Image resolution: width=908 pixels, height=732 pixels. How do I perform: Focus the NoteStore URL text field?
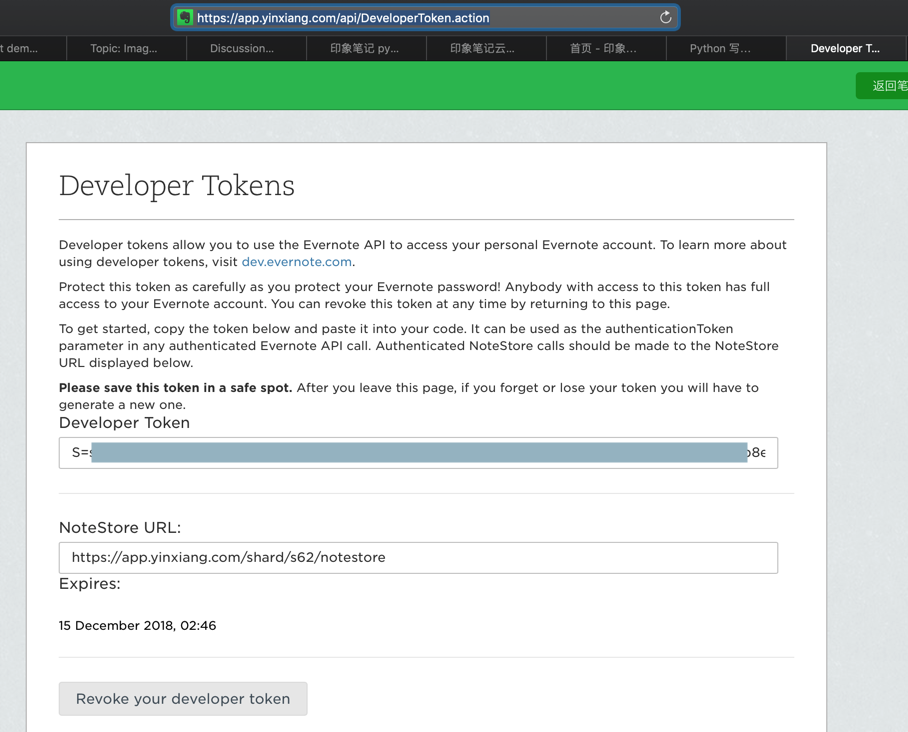coord(418,558)
